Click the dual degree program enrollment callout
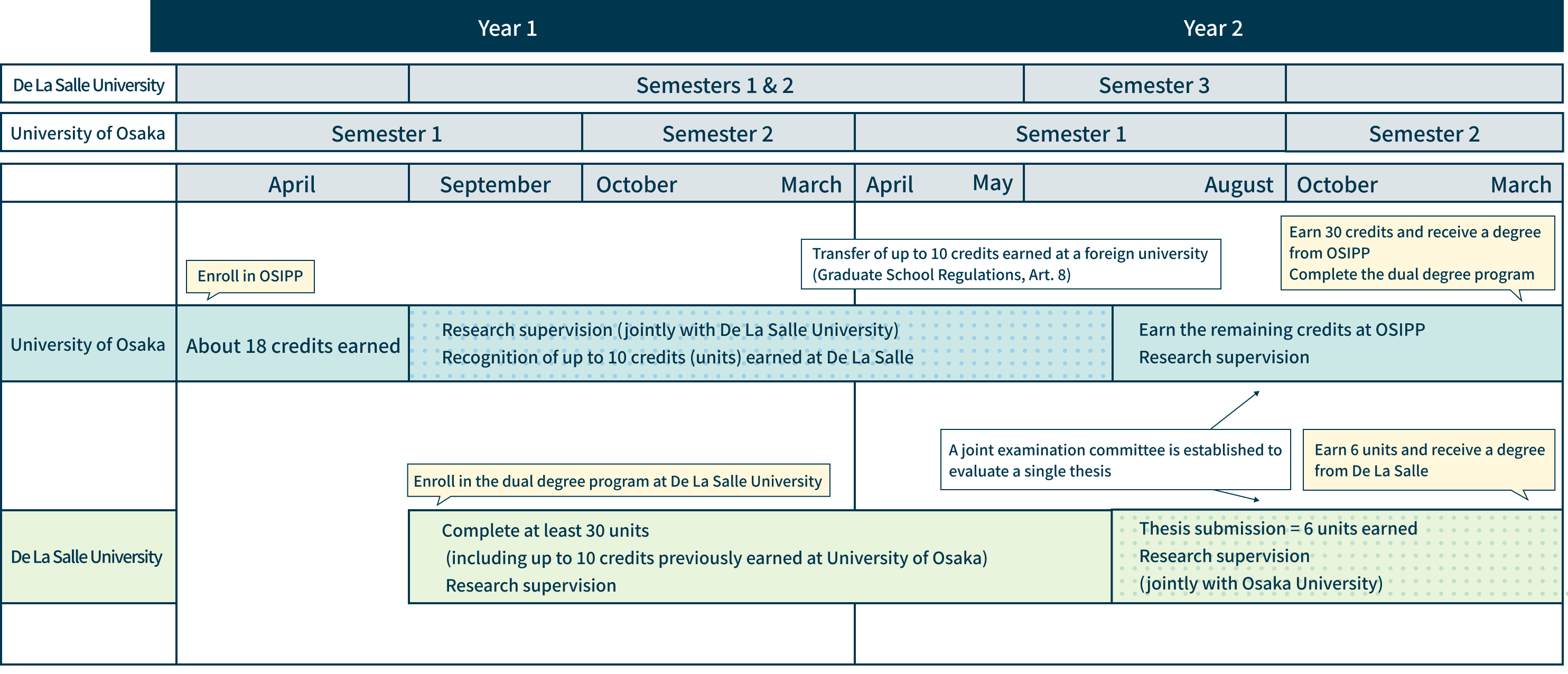Image resolution: width=1568 pixels, height=674 pixels. pos(618,480)
